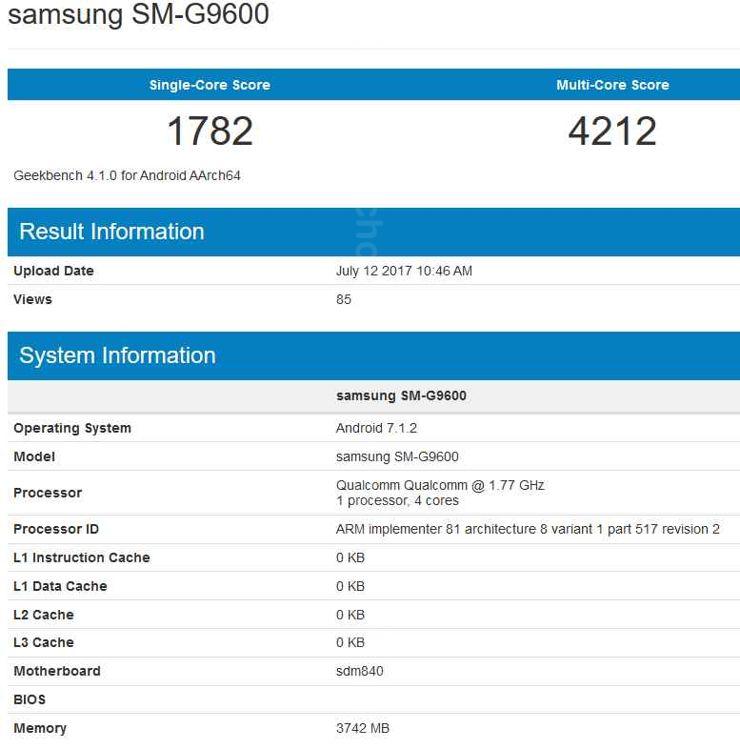Click the single-core score value 1782
Screen dimensions: 740x749
coord(210,131)
